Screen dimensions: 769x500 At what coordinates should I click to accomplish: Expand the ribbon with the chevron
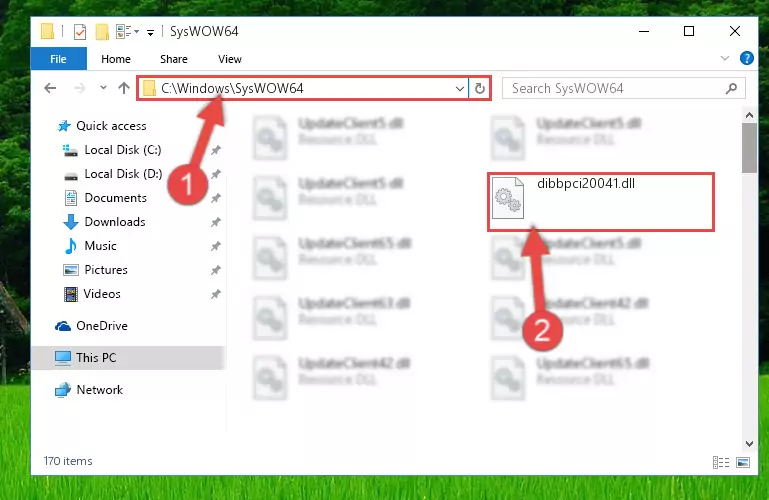(x=725, y=58)
